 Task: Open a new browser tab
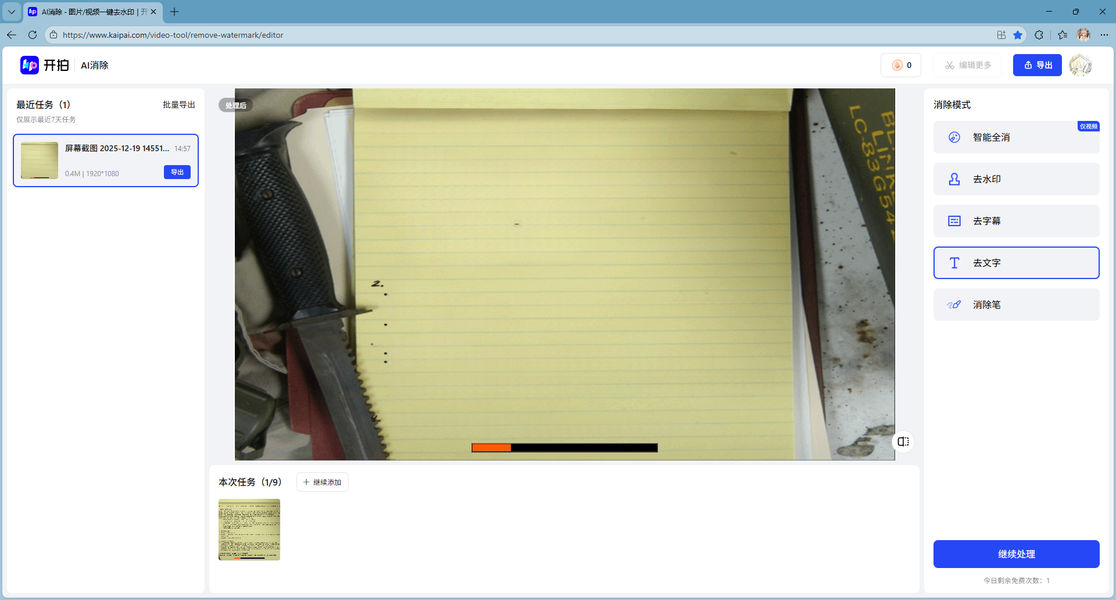tap(175, 11)
